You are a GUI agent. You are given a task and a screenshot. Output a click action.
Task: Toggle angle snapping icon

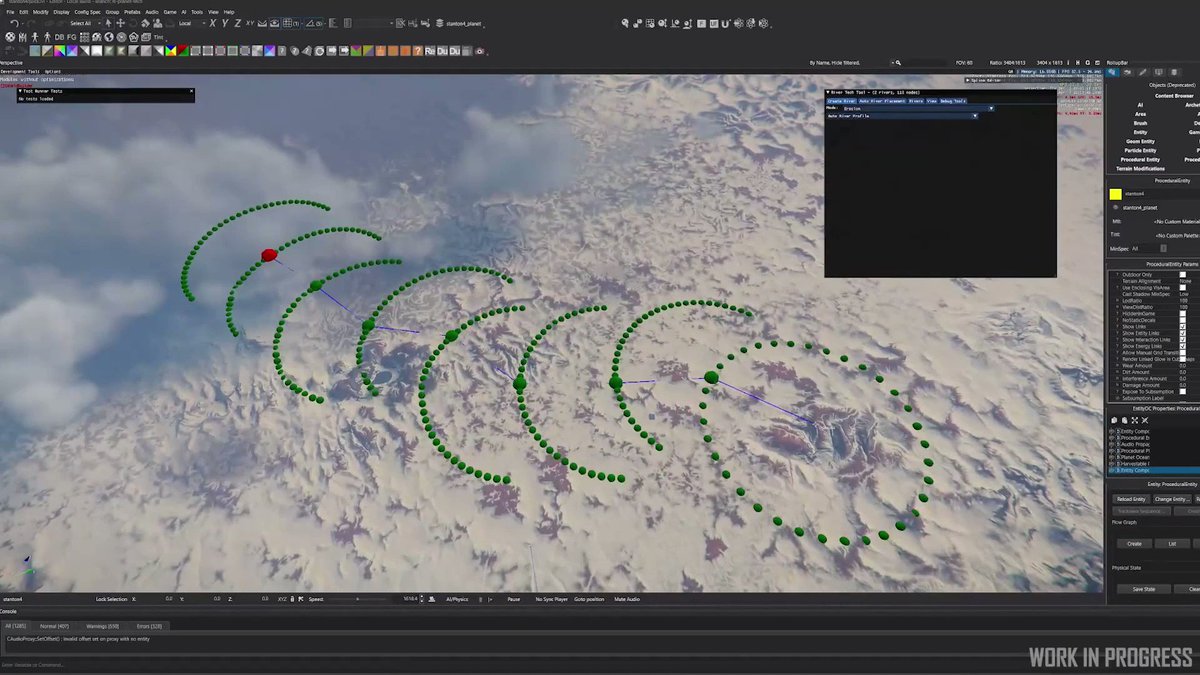tap(313, 23)
